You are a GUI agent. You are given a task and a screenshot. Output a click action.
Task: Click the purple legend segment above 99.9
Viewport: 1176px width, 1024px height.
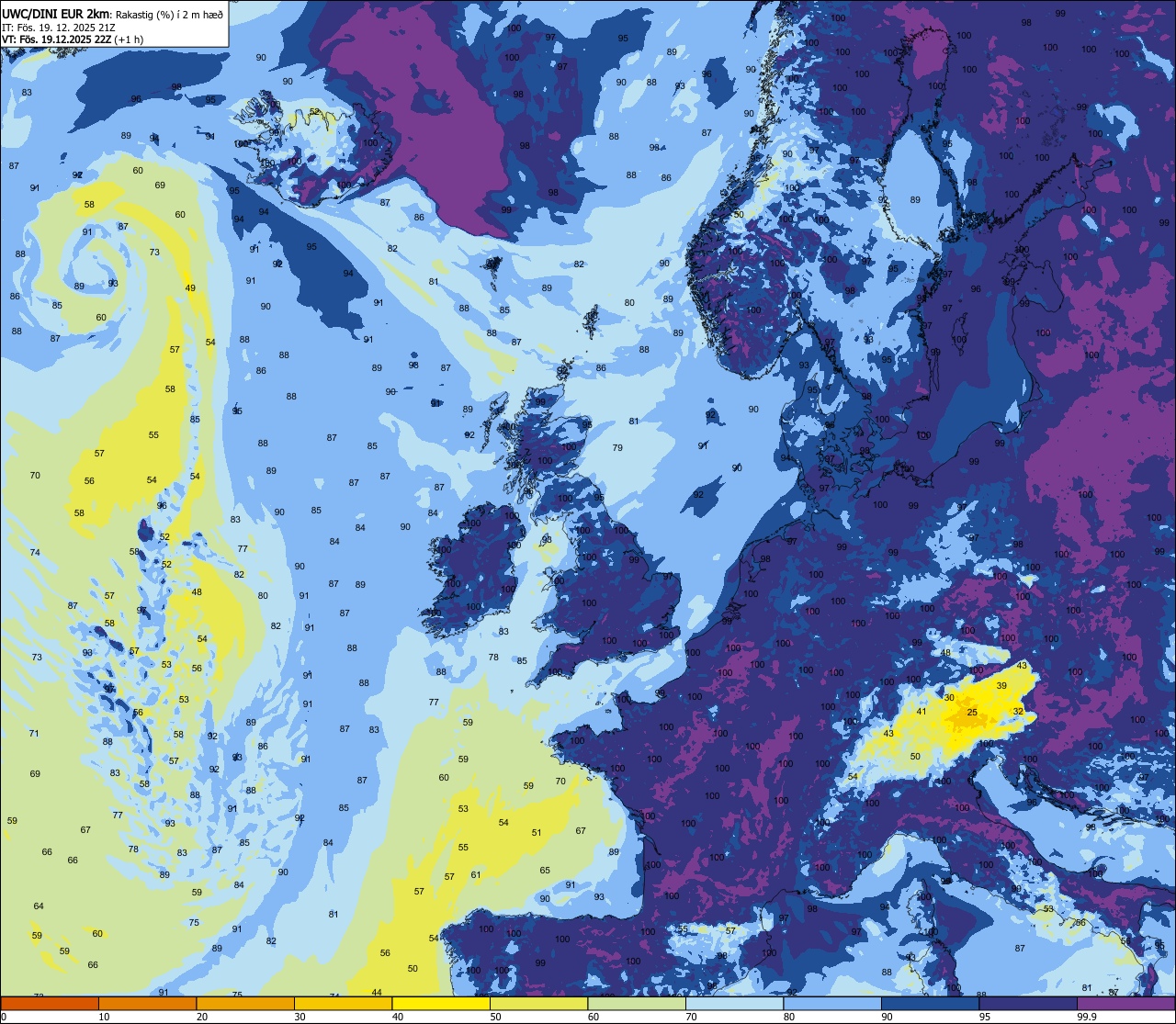(x=1126, y=1003)
